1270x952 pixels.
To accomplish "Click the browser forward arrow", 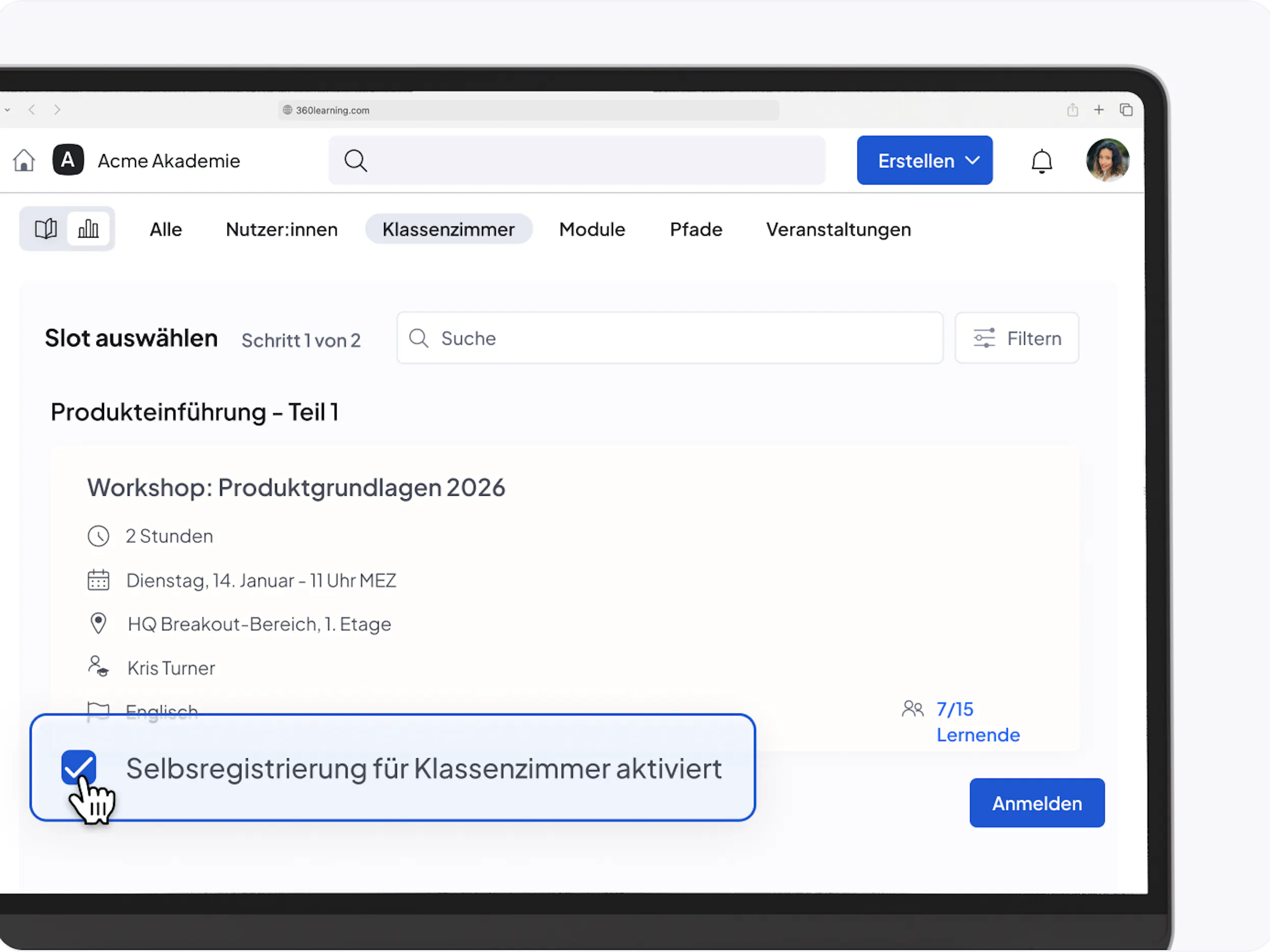I will click(x=57, y=110).
